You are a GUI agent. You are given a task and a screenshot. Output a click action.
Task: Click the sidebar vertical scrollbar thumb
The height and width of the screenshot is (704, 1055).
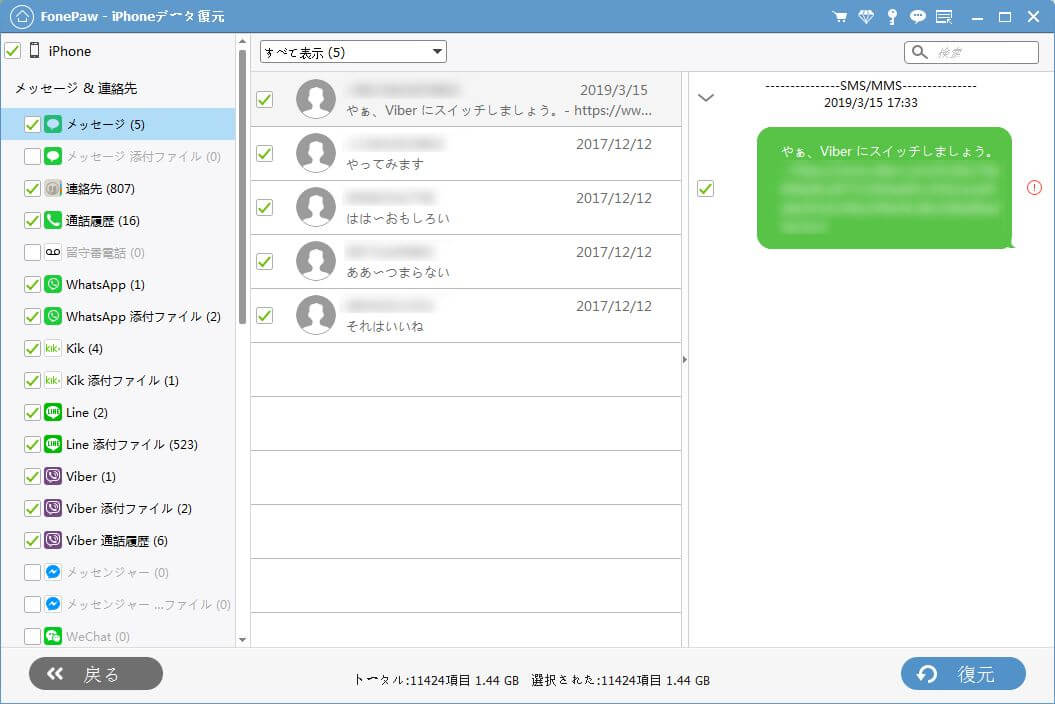pos(242,186)
